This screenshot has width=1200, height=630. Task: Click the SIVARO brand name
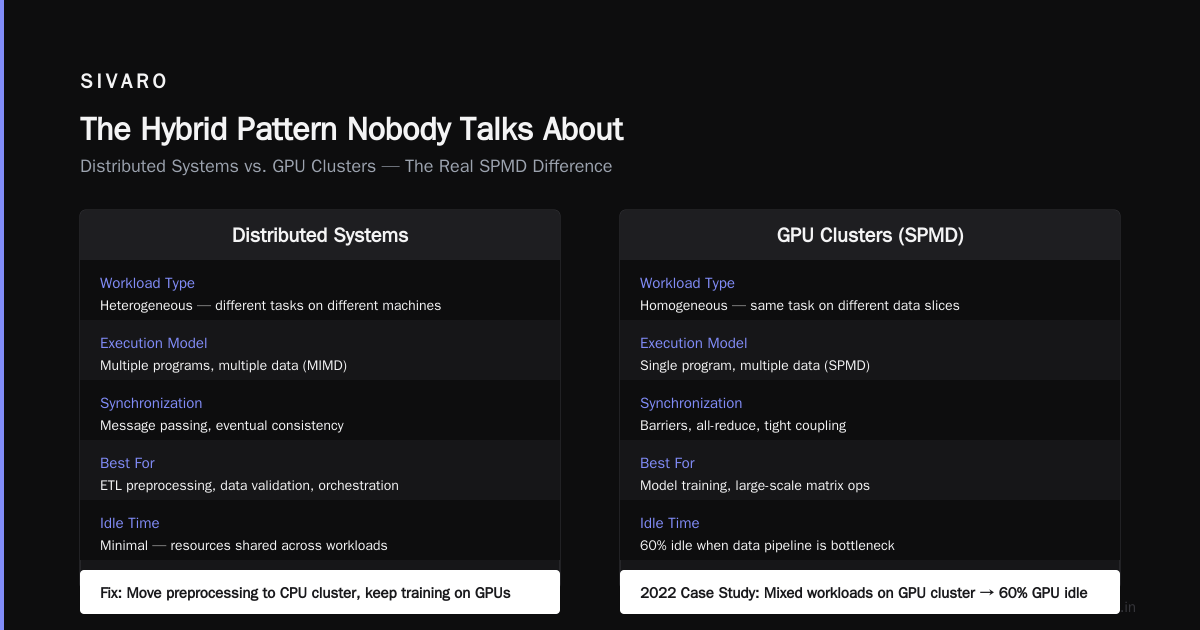(x=124, y=82)
